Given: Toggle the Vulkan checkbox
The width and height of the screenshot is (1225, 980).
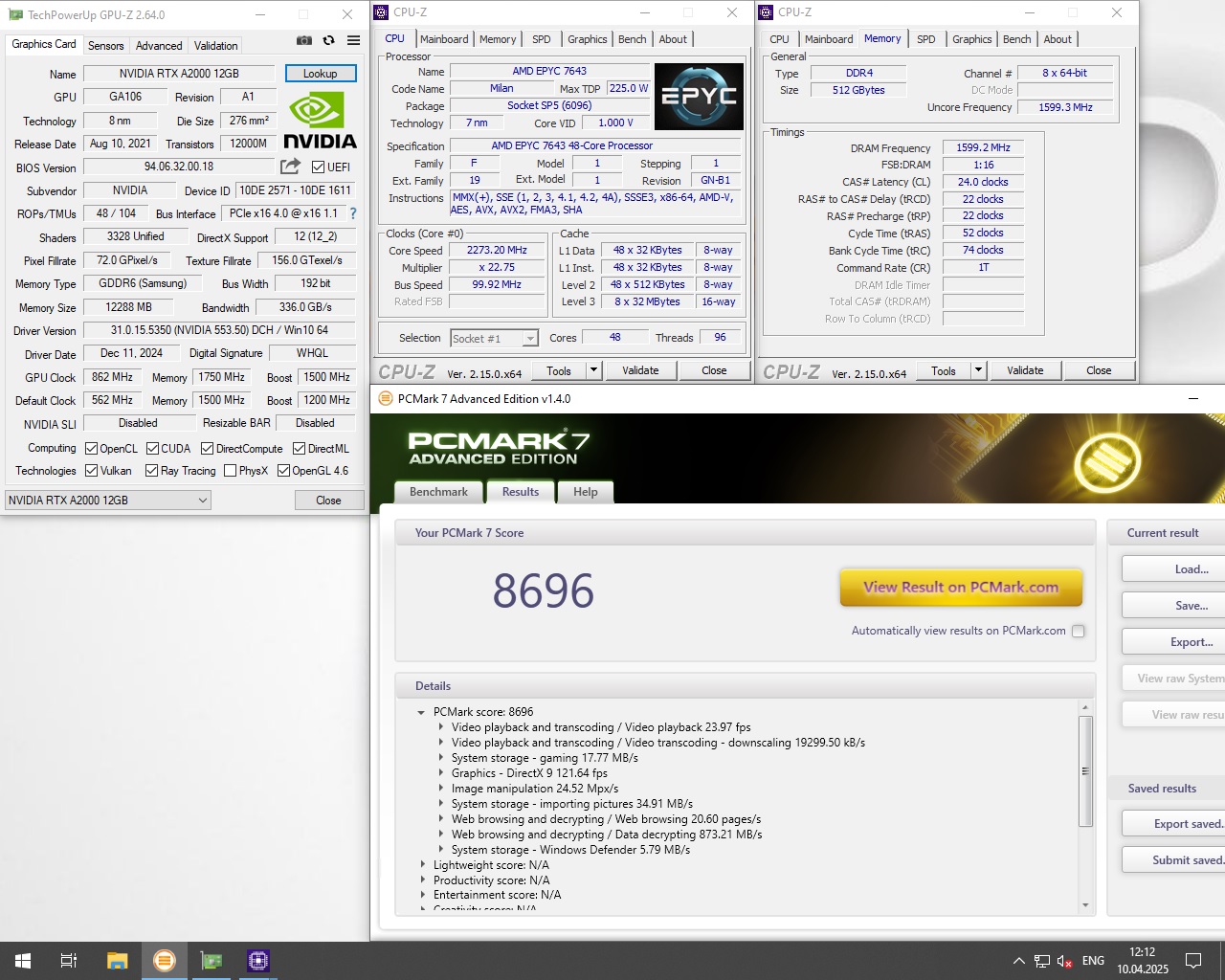Looking at the screenshot, I should point(92,470).
